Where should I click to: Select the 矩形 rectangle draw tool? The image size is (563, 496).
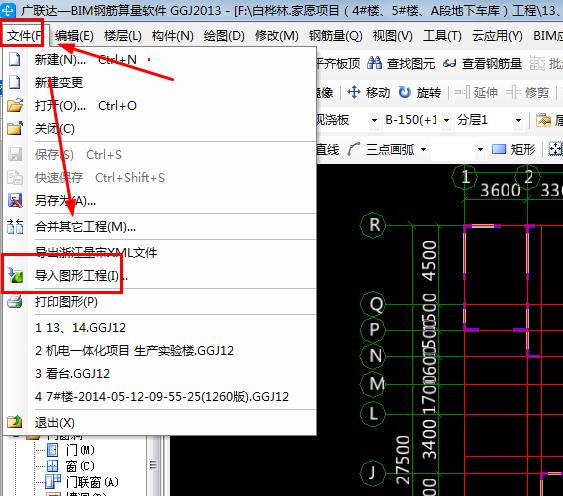(x=513, y=149)
